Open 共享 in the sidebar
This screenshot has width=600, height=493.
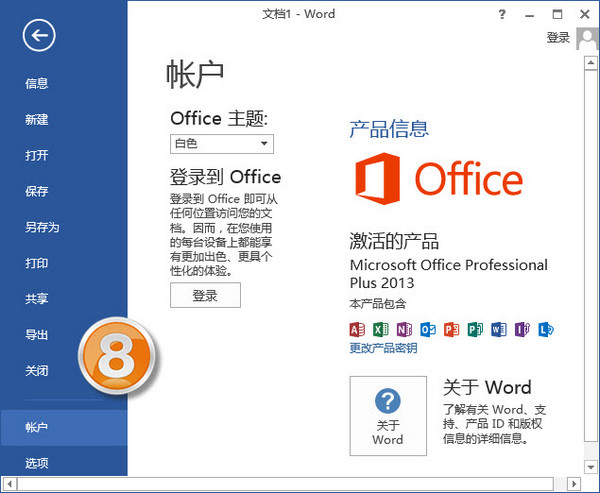point(37,299)
